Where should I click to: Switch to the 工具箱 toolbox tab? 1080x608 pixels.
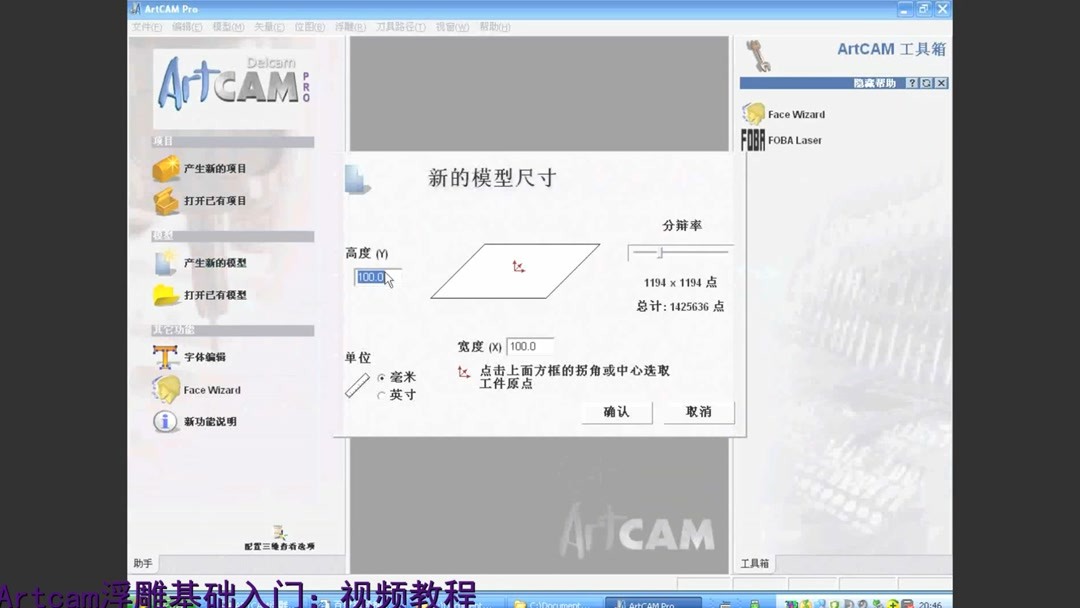coord(755,563)
